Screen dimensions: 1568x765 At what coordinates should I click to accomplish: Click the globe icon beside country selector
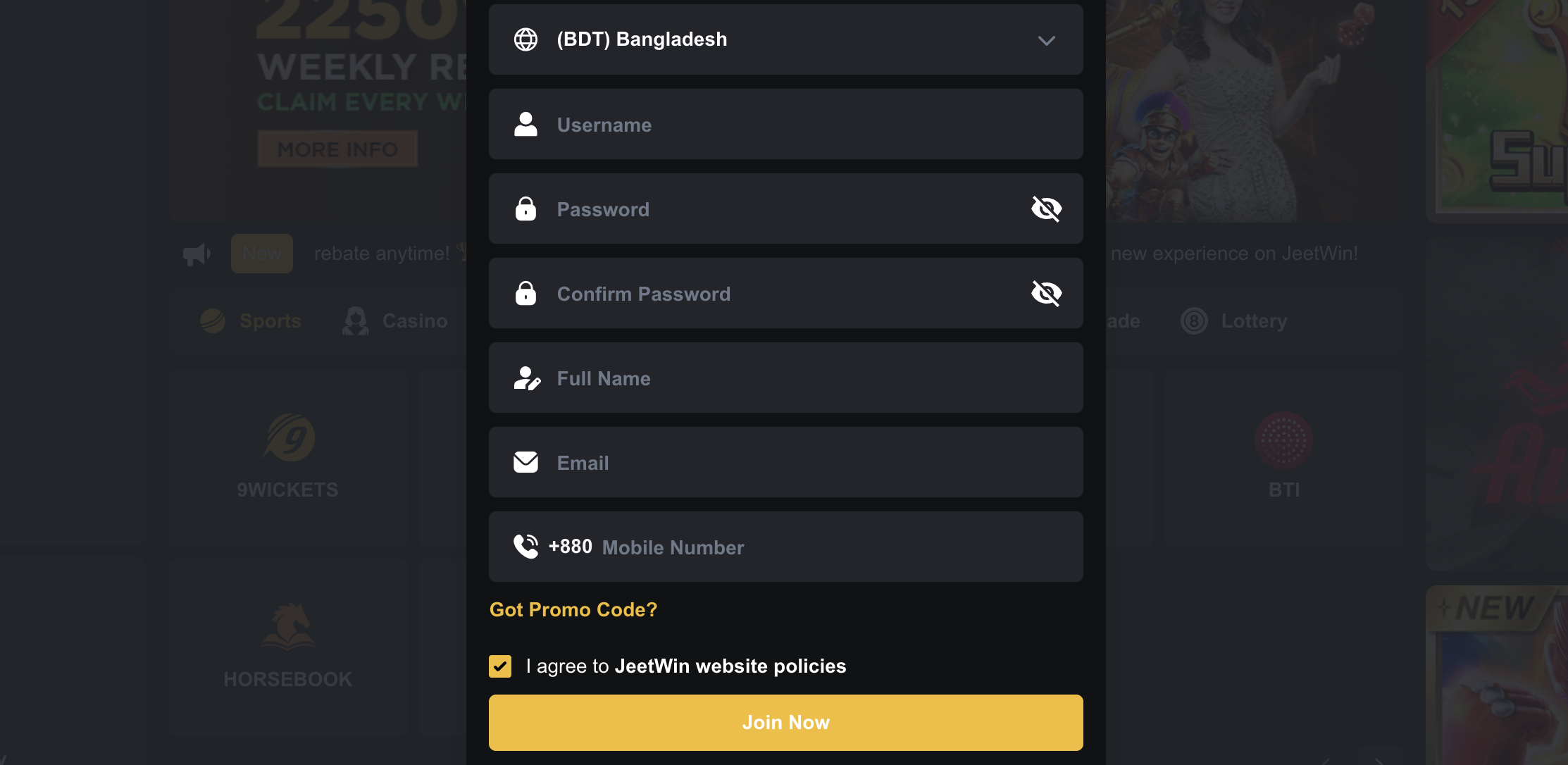coord(526,39)
